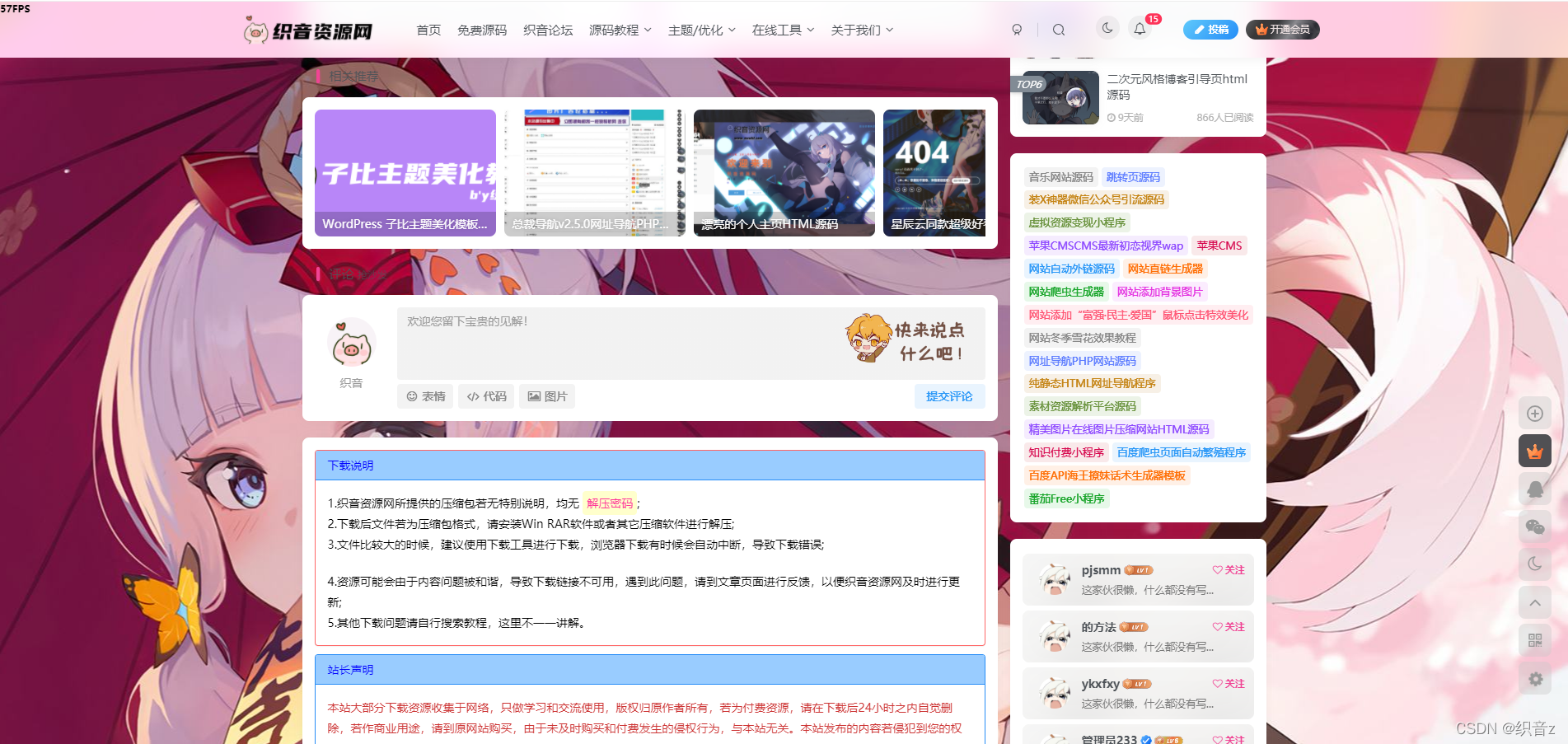This screenshot has width=1568, height=744.
Task: Open 漂亮的个人主页HTML源码 thumbnail
Action: coord(784,173)
